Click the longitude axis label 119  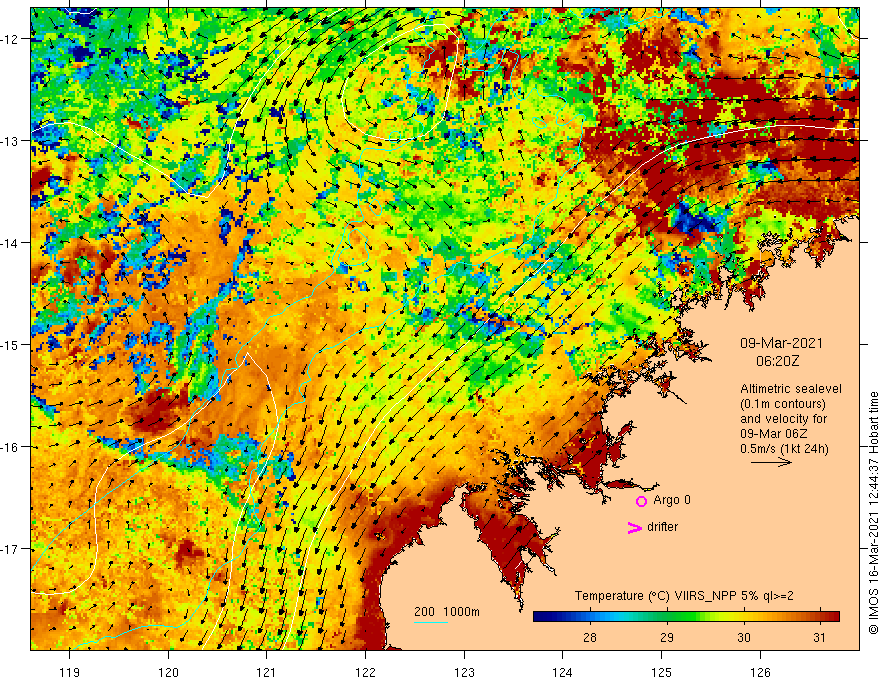pyautogui.click(x=70, y=672)
